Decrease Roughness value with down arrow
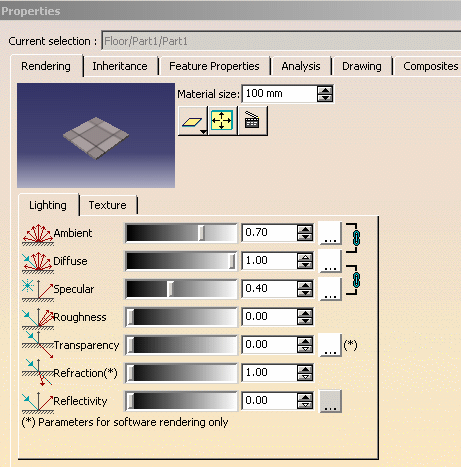The width and height of the screenshot is (461, 467). (305, 321)
